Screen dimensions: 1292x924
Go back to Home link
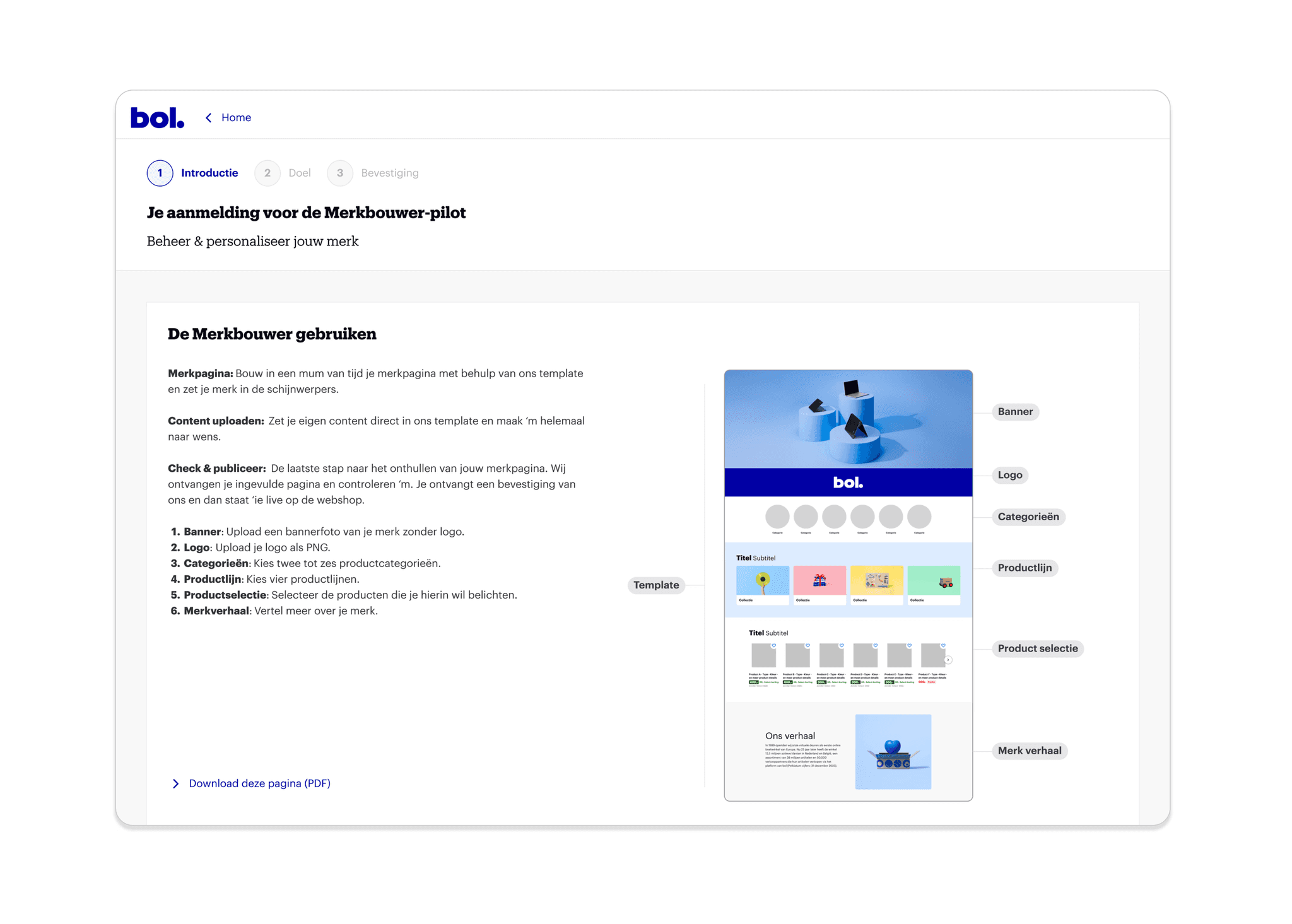(236, 118)
